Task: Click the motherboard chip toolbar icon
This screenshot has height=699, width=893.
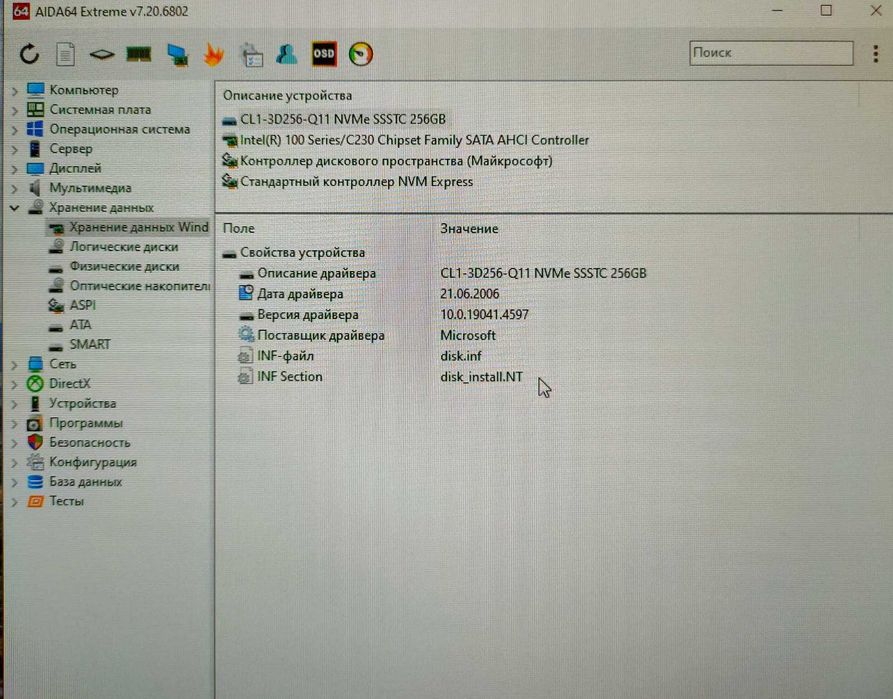Action: 102,55
